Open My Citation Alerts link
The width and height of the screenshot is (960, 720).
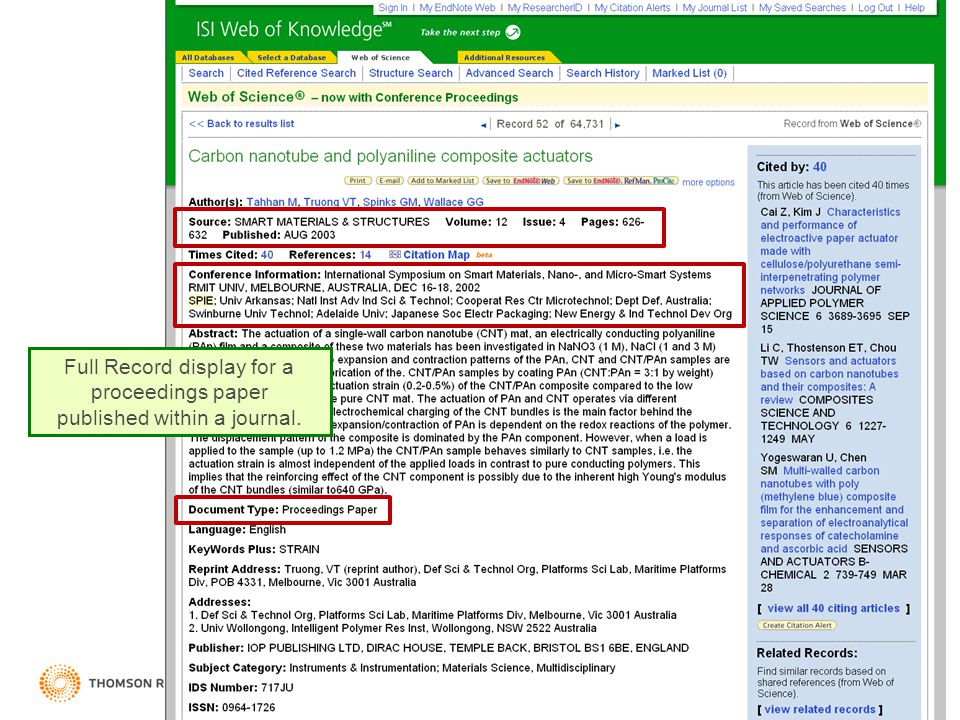[x=632, y=7]
